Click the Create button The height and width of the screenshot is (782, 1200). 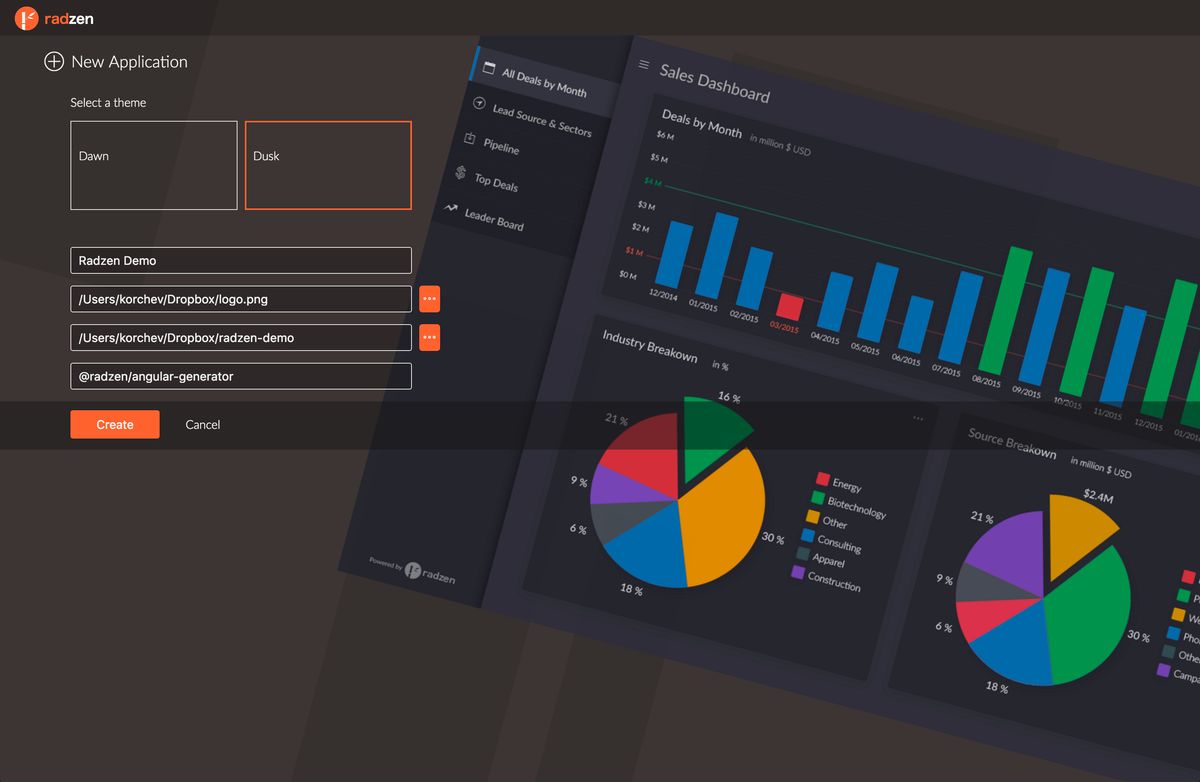coord(114,424)
